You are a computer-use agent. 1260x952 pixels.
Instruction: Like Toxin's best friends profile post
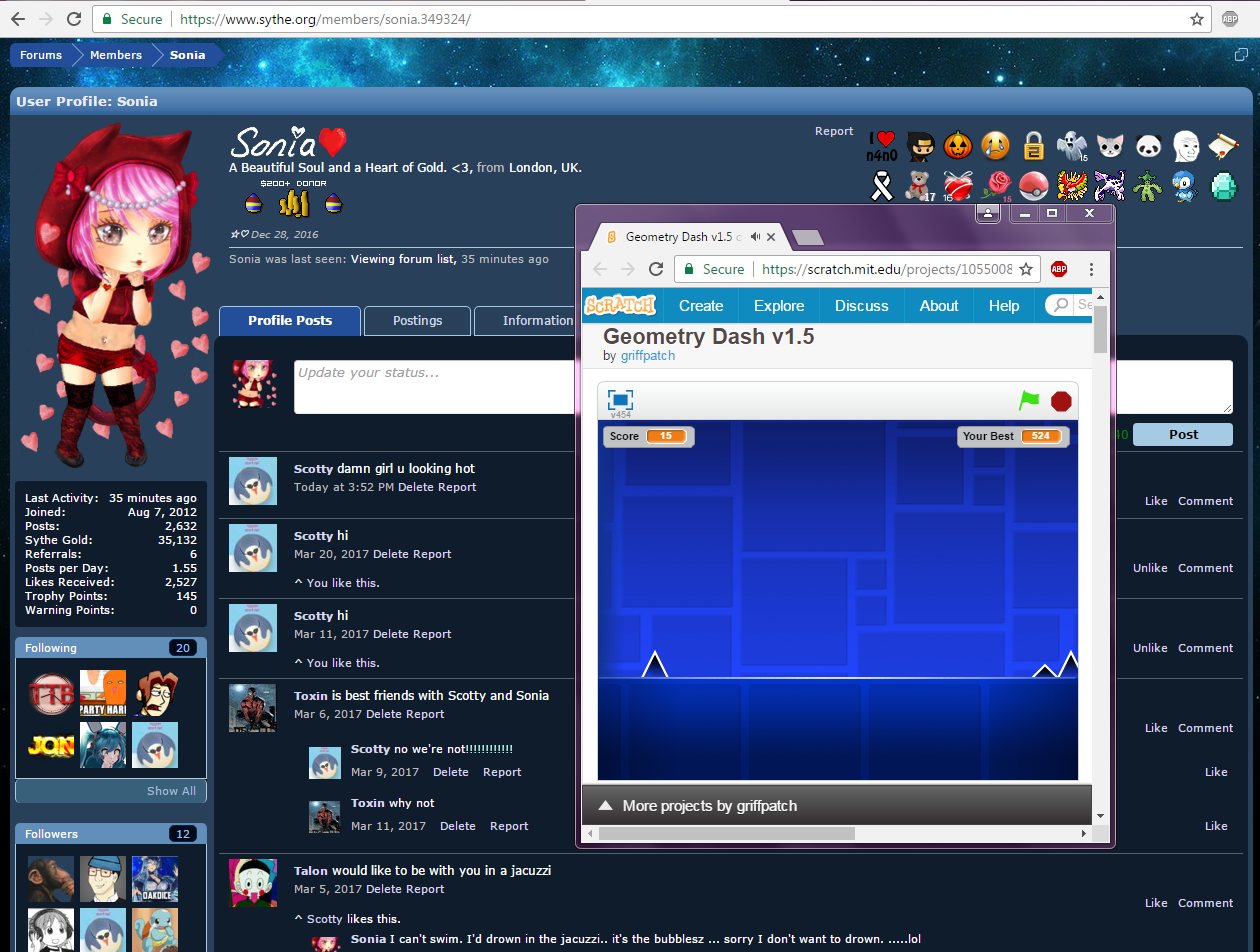(1156, 728)
